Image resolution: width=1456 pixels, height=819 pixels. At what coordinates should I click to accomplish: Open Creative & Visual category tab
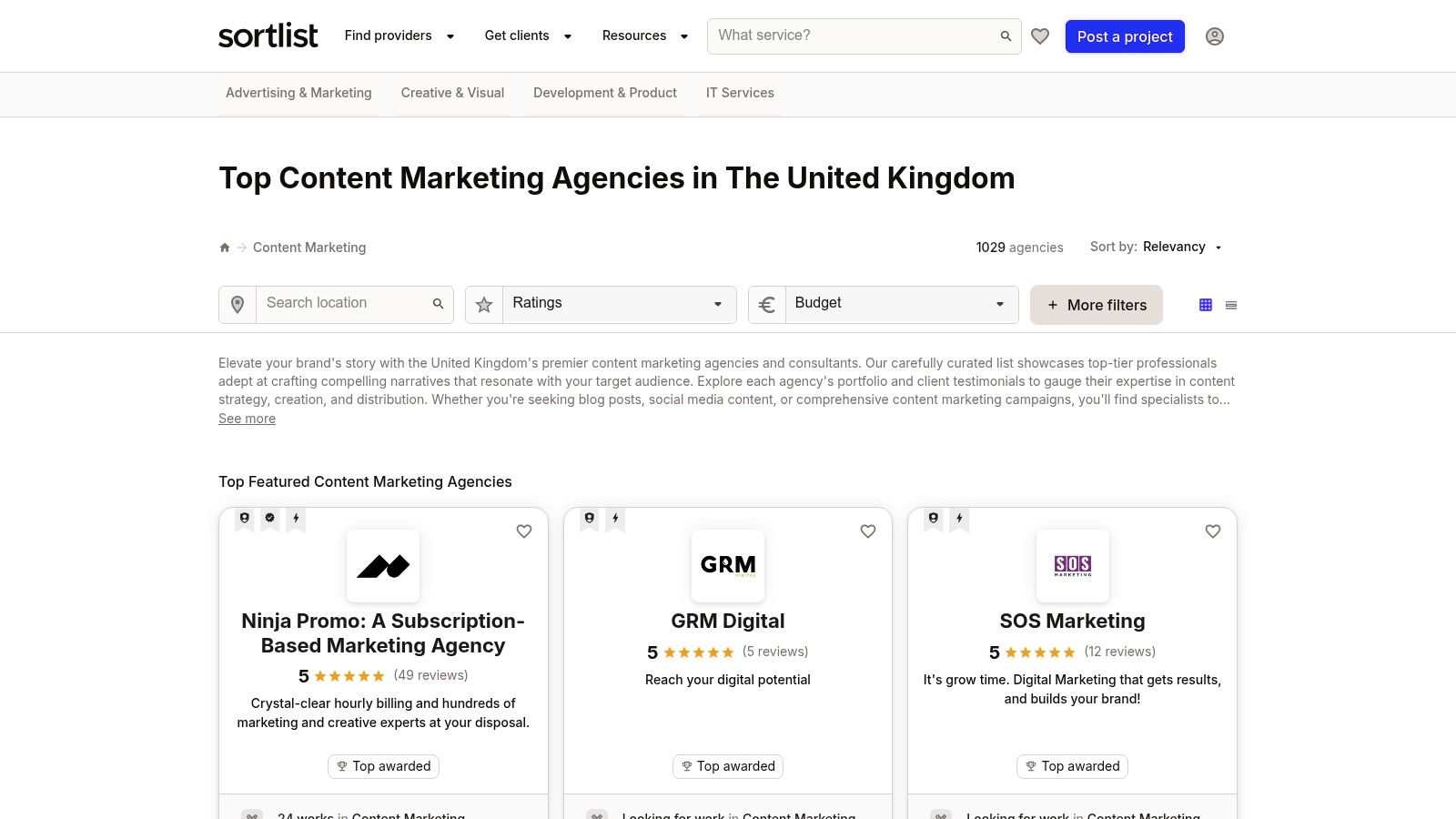tap(452, 93)
